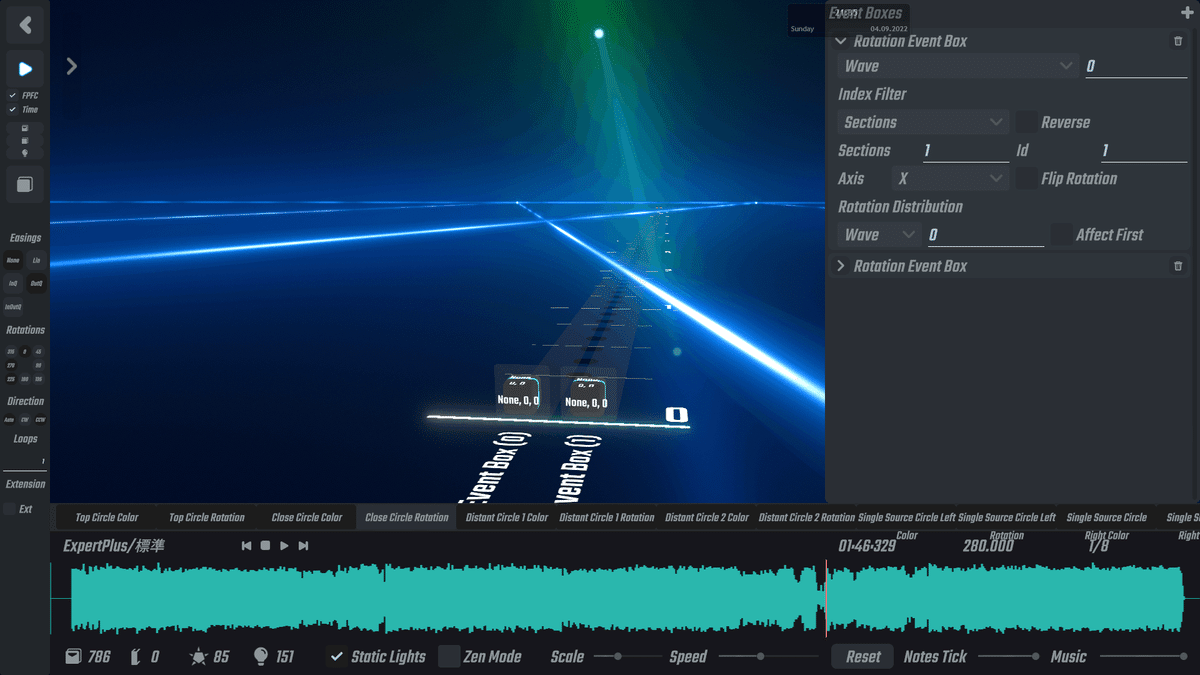Add a new event box with the plus icon
Image resolution: width=1200 pixels, height=675 pixels.
tap(1187, 13)
